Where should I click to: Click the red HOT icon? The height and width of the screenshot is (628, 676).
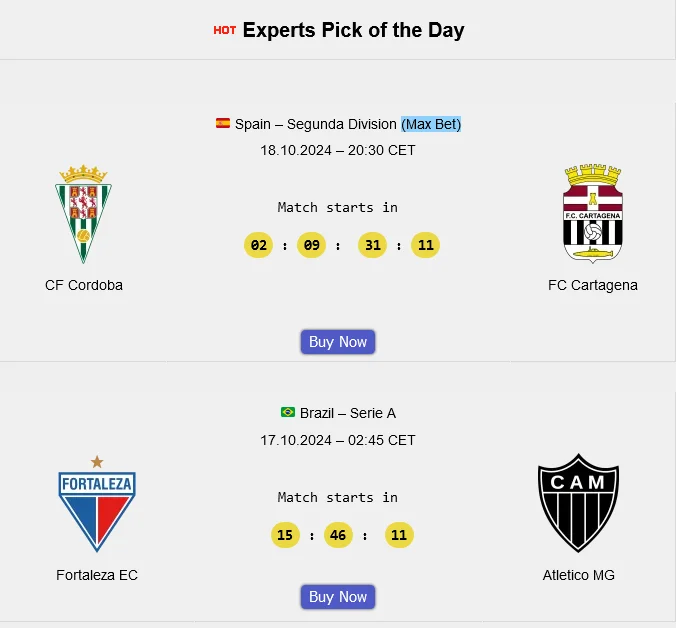pos(224,30)
